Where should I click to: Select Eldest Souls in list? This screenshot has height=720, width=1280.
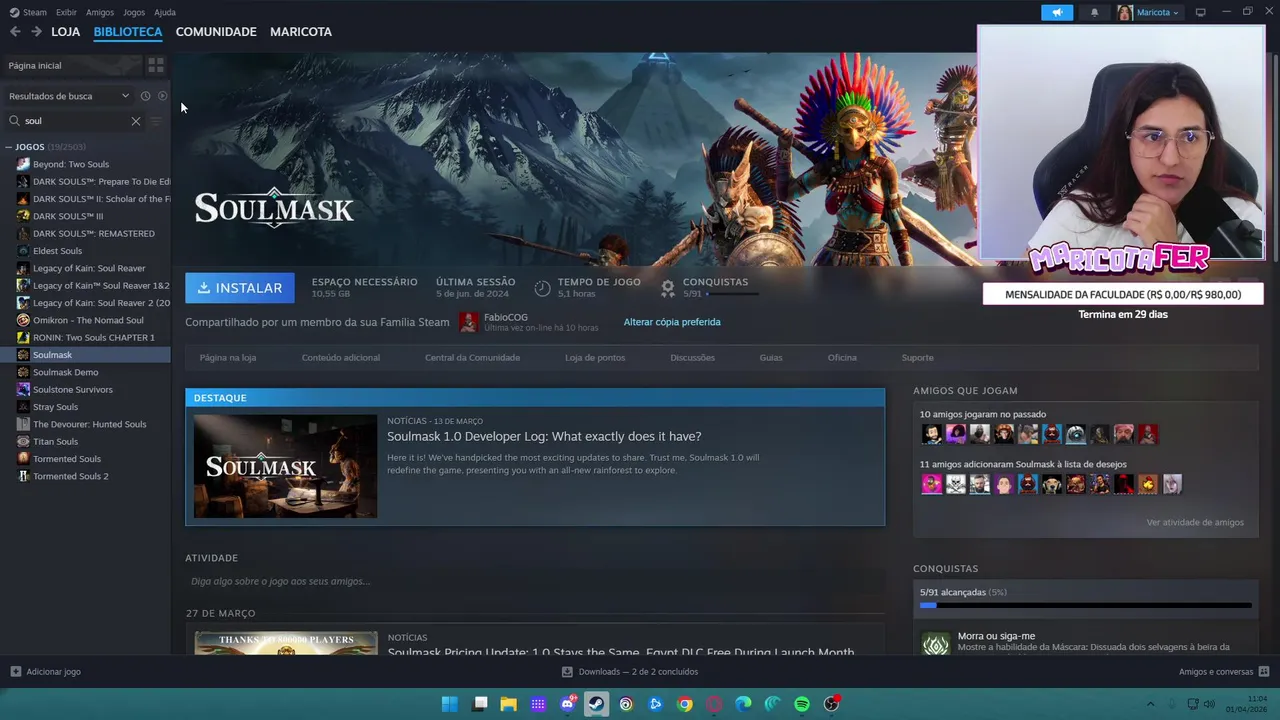point(58,251)
